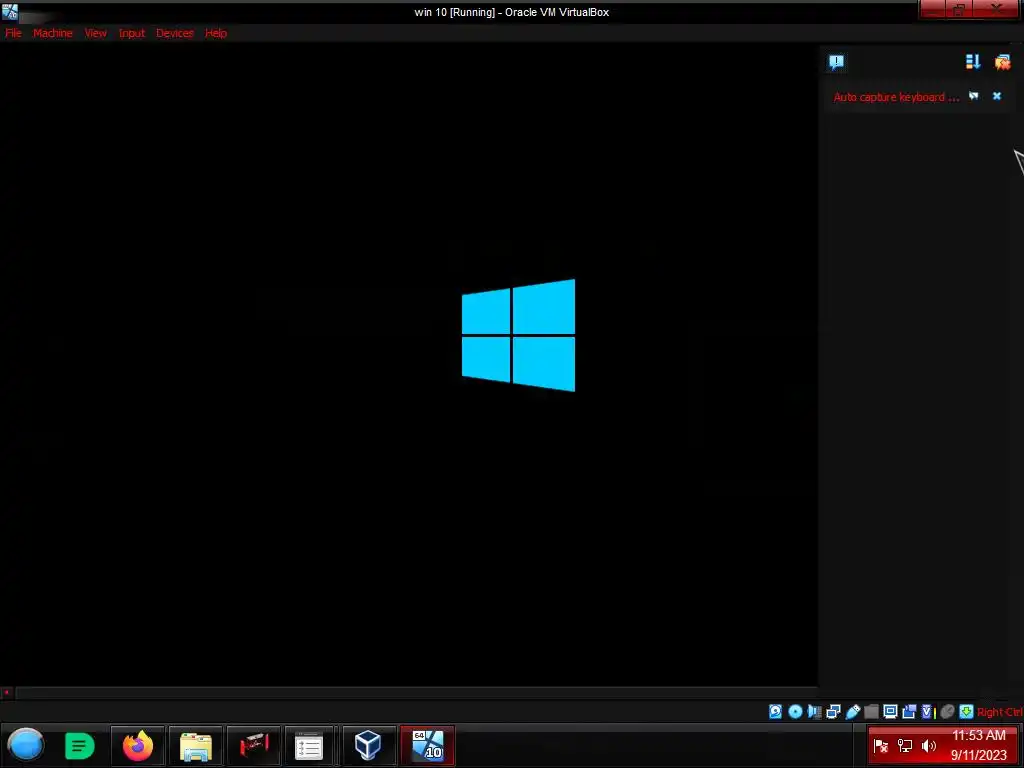Open the Input menu
Viewport: 1024px width, 768px height.
tap(131, 33)
